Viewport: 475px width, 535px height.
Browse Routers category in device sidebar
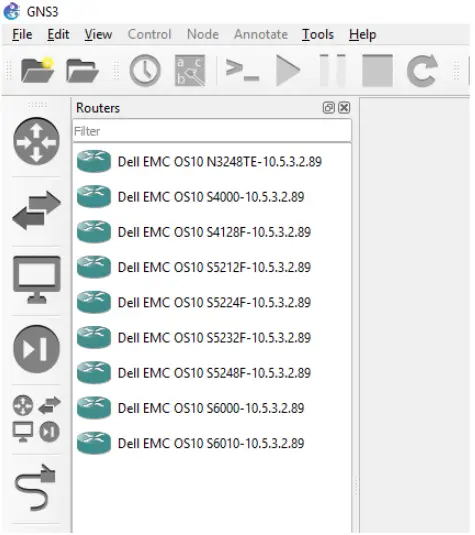click(x=37, y=141)
